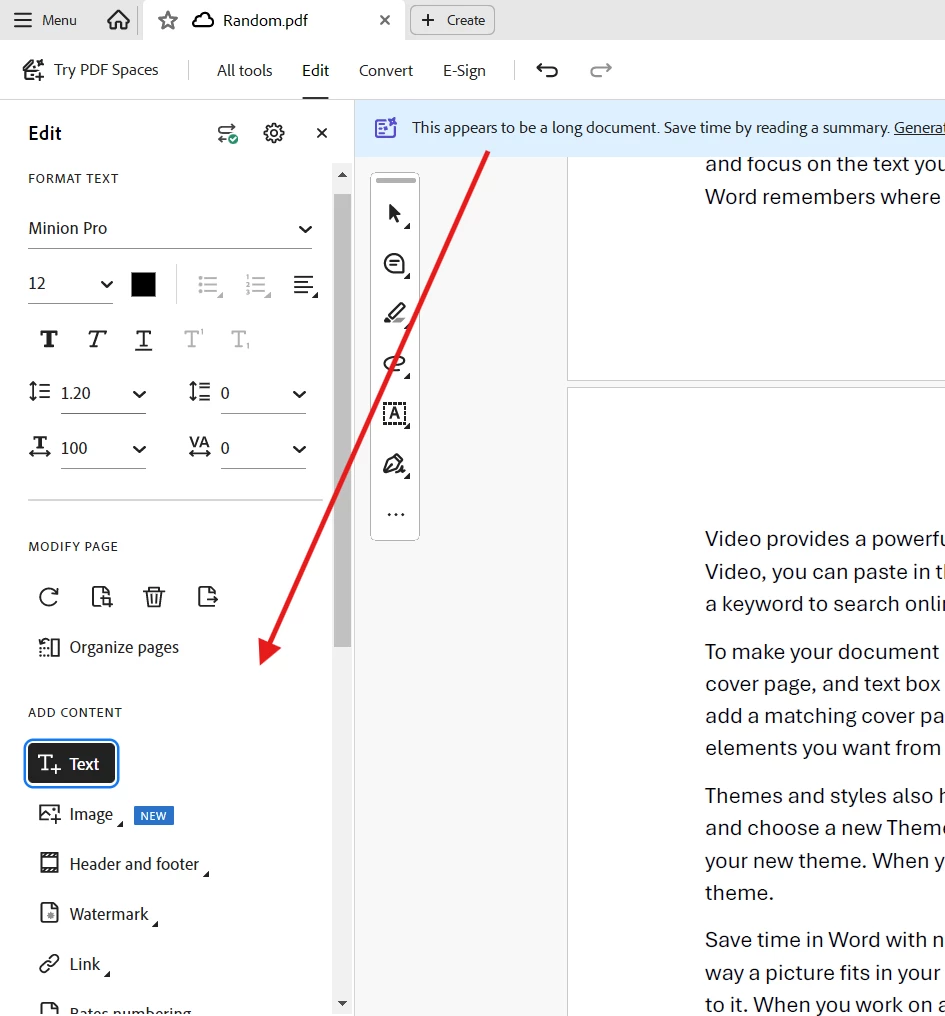This screenshot has width=945, height=1016.
Task: Toggle subscript formatting
Action: (240, 339)
